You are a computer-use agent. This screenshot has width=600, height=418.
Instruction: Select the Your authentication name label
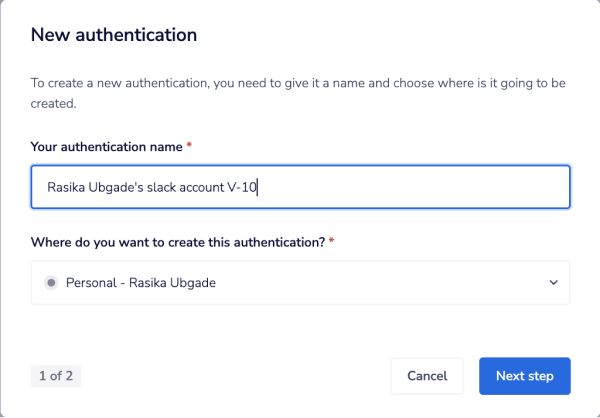[x=106, y=146]
